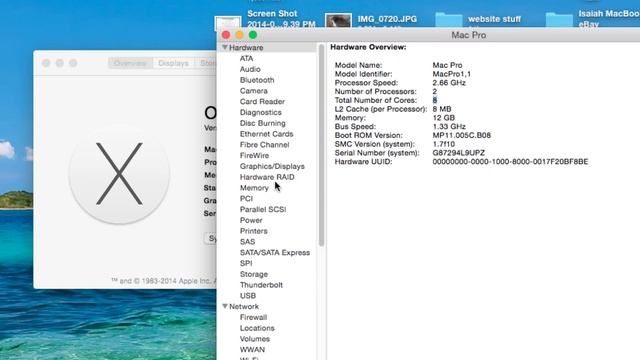This screenshot has height=360, width=640.
Task: Zoom the Mac Pro window with green button
Action: click(x=253, y=35)
